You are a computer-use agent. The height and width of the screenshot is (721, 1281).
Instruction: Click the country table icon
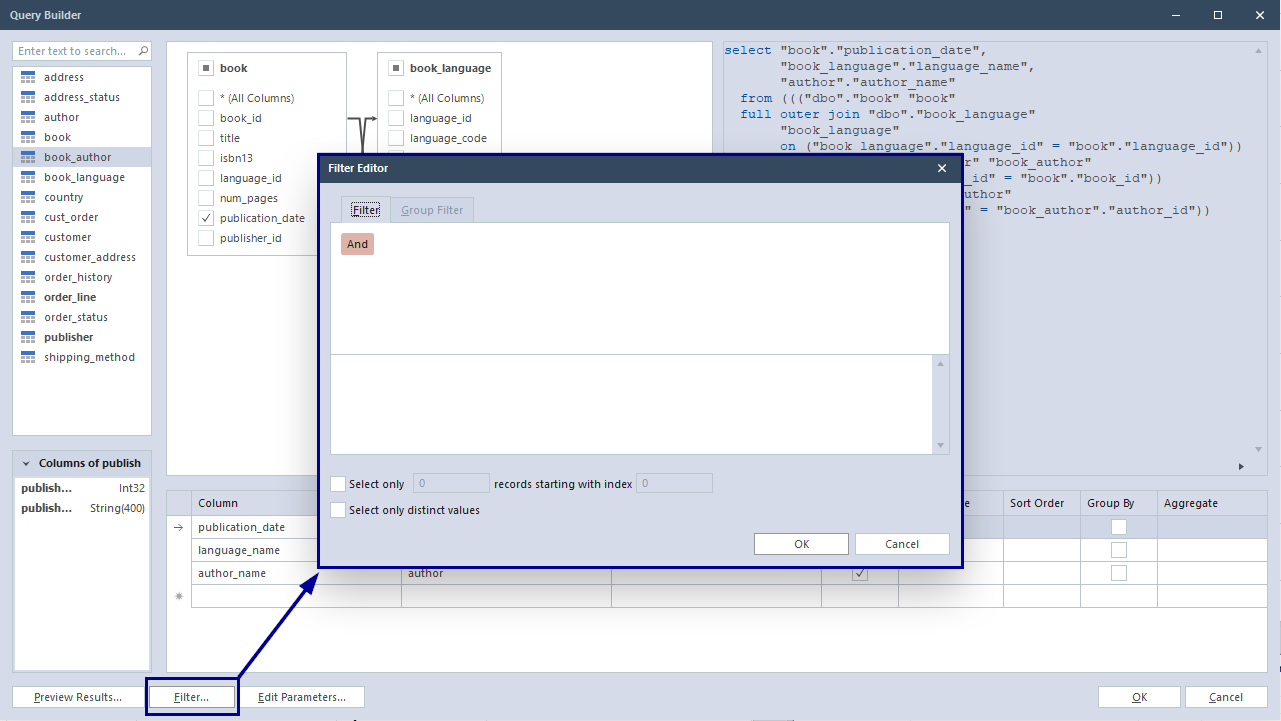point(28,197)
